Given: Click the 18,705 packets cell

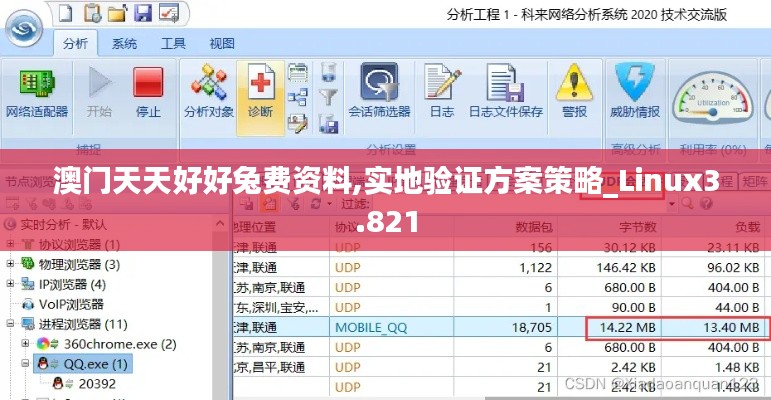Looking at the screenshot, I should [505, 327].
